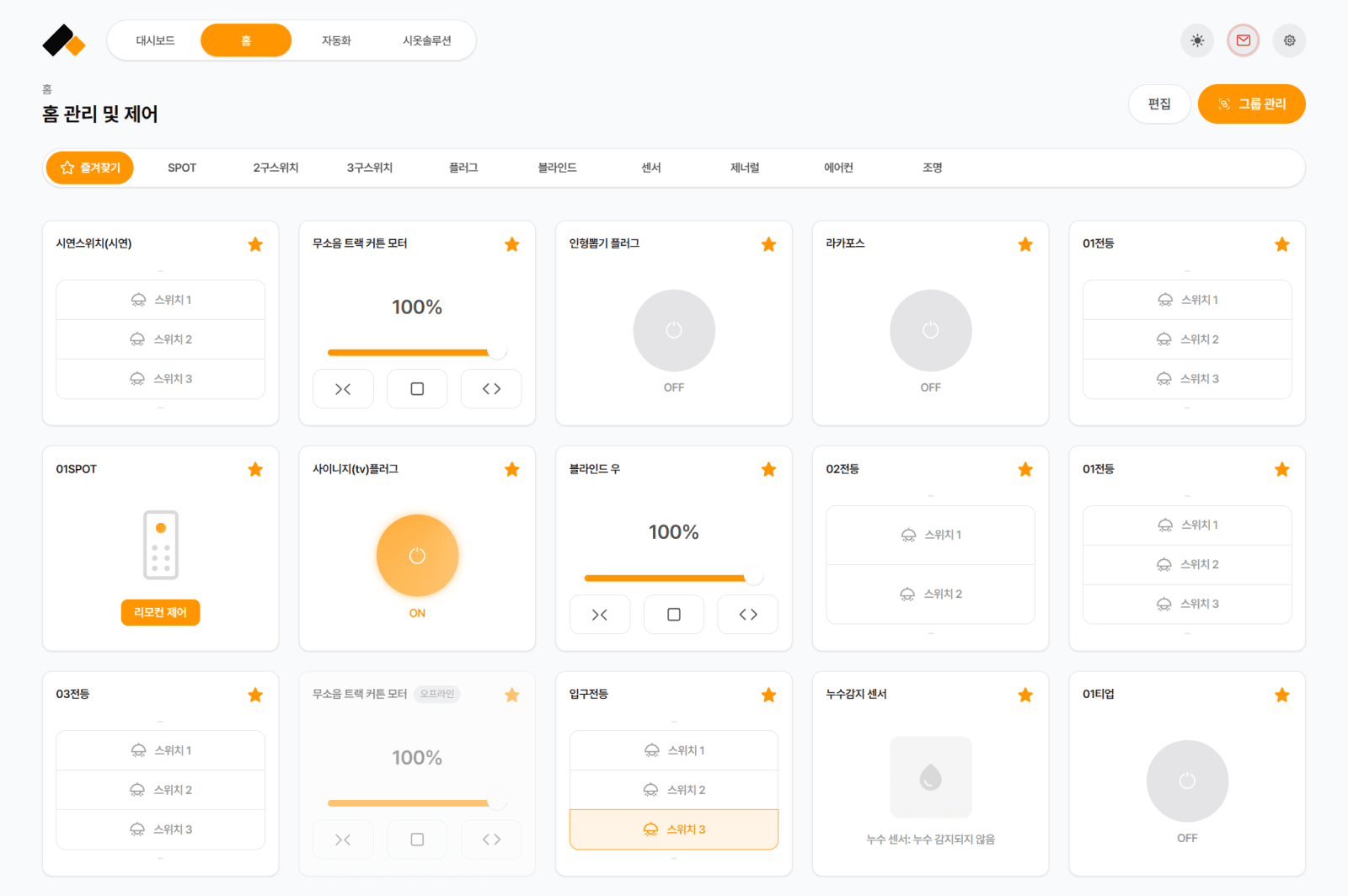Turn on 인형뽑기 플러그 power button

click(674, 330)
